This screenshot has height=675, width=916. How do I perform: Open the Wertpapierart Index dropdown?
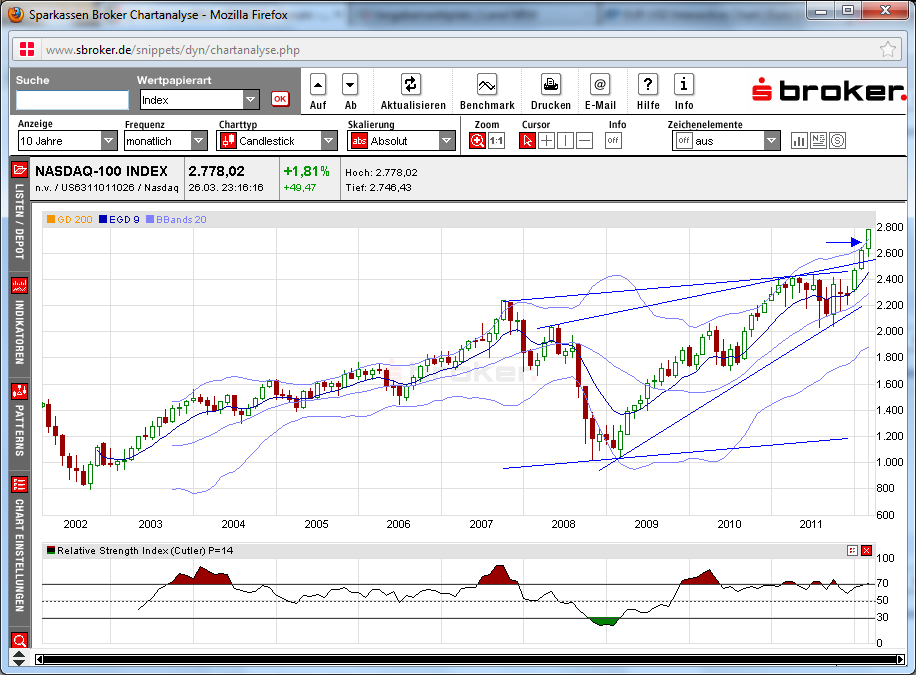199,100
